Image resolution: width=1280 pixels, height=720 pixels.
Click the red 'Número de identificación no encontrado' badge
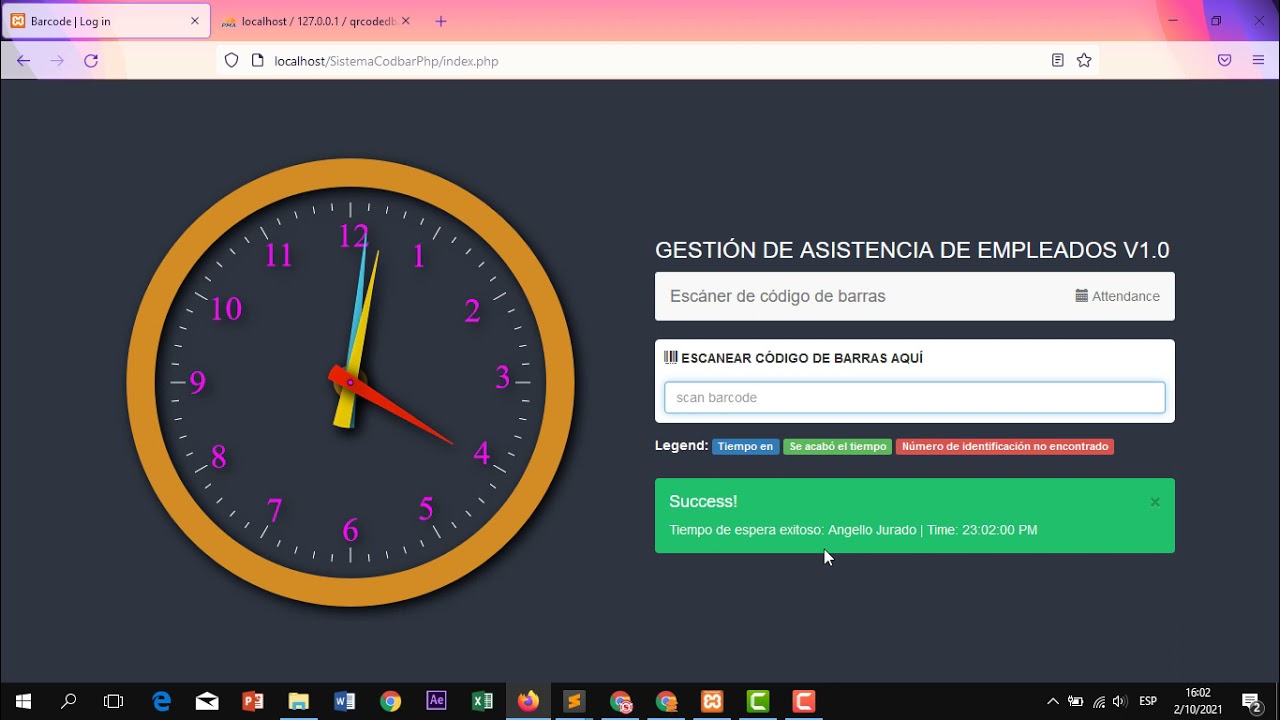pyautogui.click(x=1005, y=447)
